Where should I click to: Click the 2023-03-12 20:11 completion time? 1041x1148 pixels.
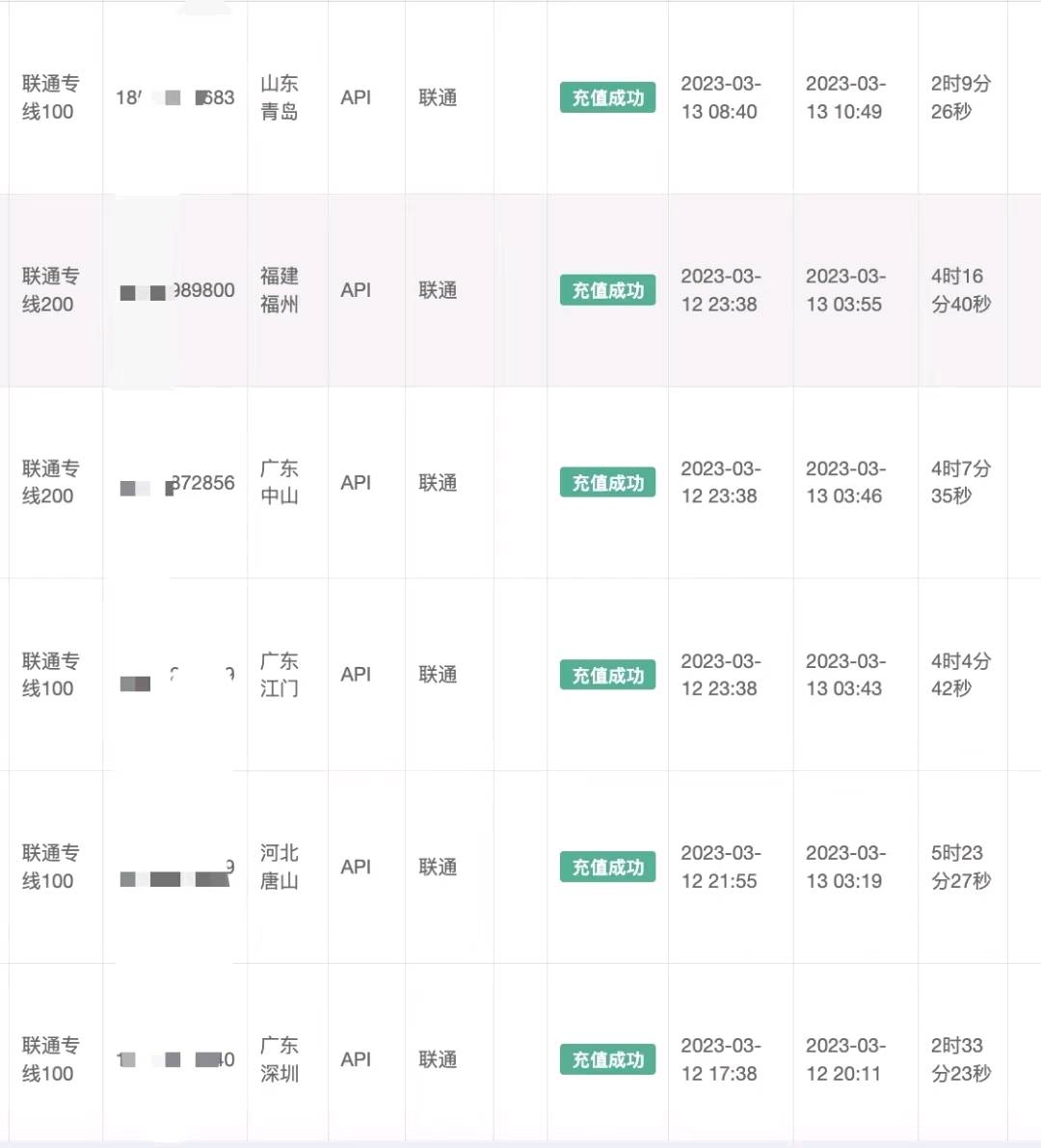coord(846,1059)
